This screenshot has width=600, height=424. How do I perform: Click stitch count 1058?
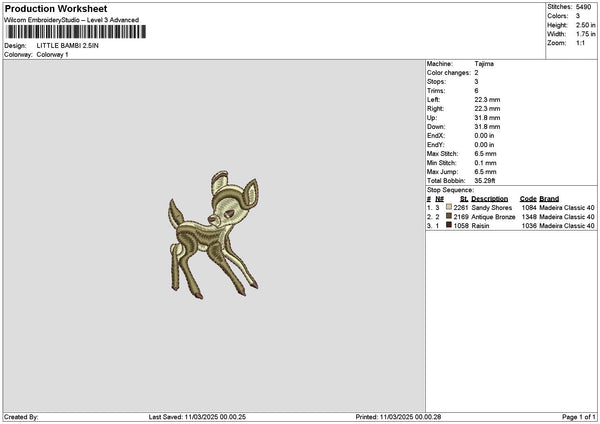tap(461, 226)
